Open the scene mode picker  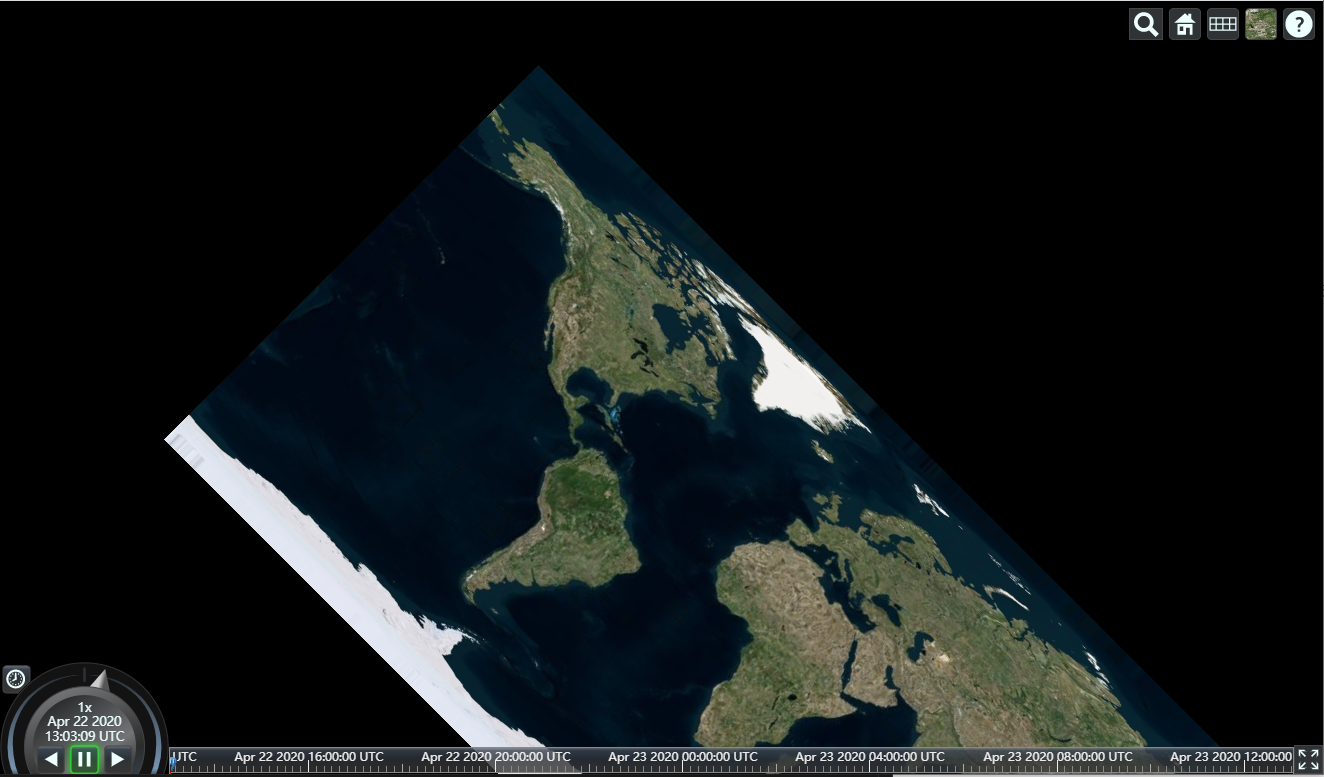tap(1222, 24)
